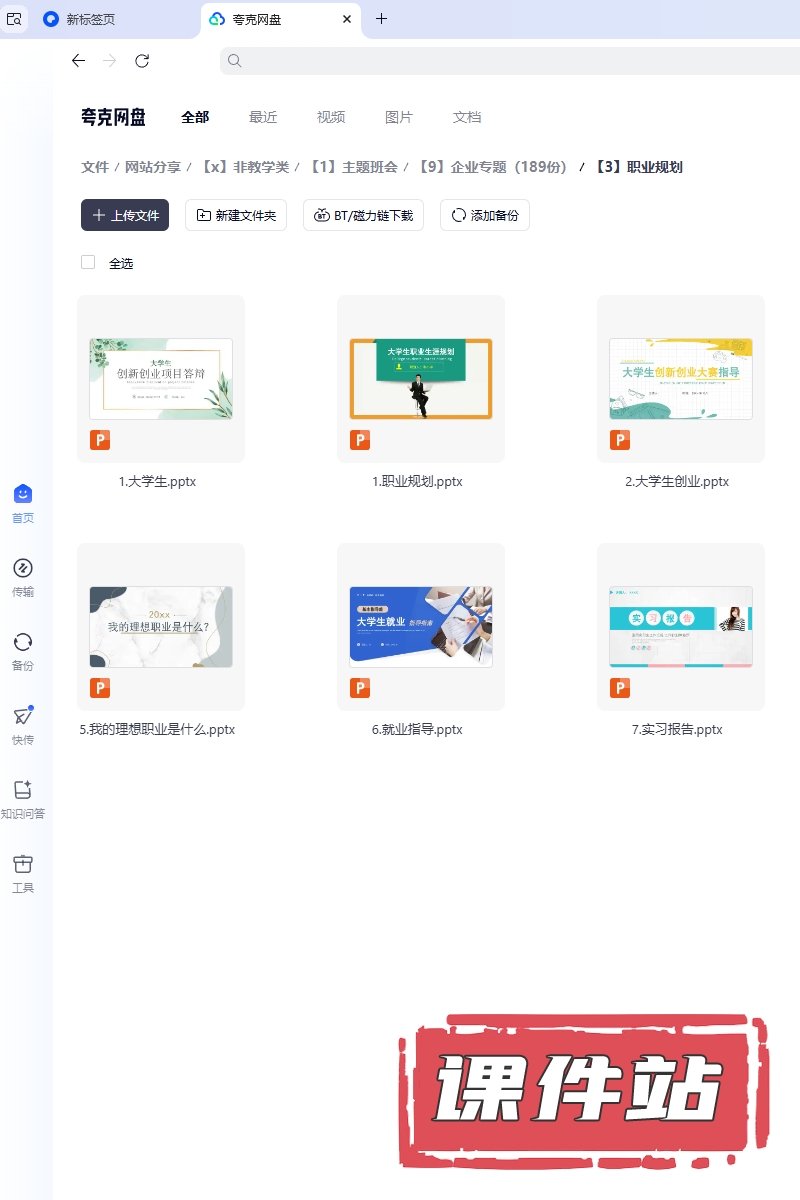Open the 备份 backup sidebar icon

23,643
